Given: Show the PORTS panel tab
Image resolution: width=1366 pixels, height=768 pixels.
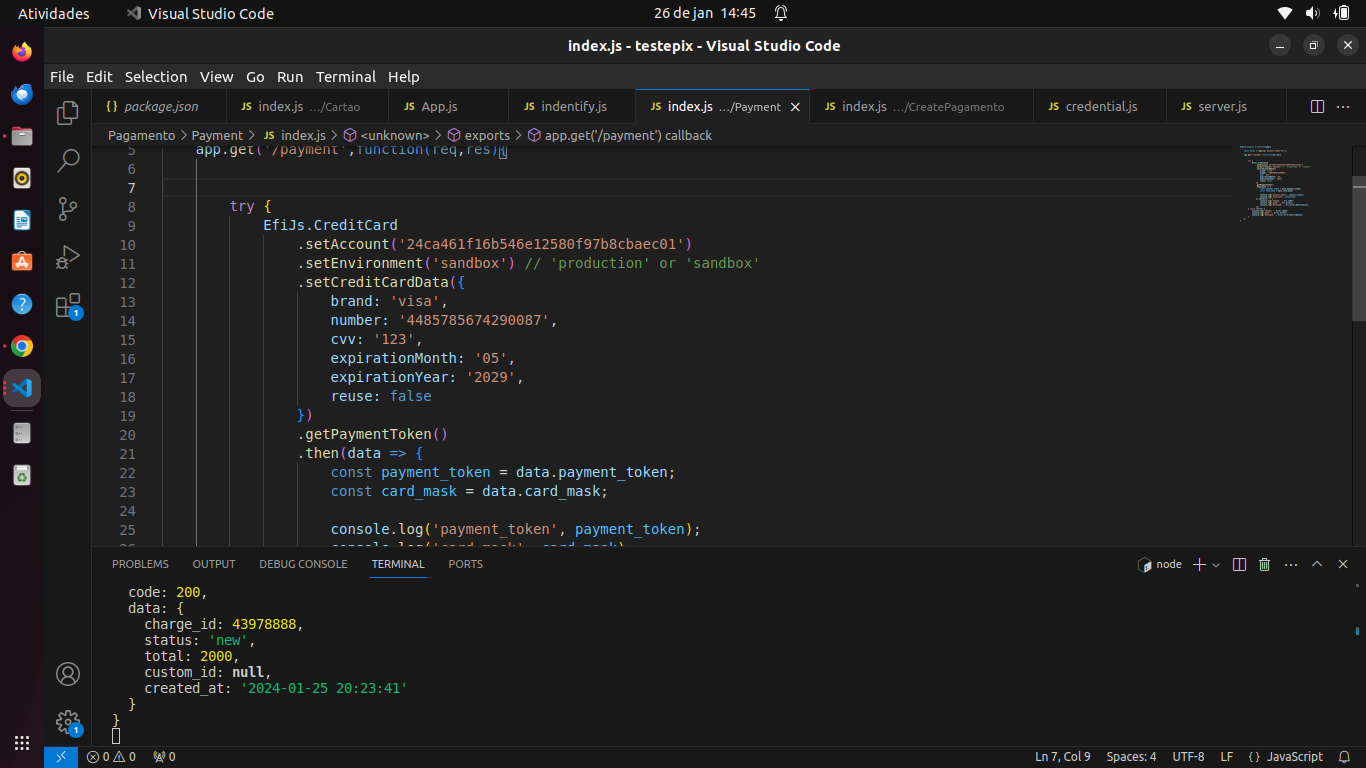Looking at the screenshot, I should click(465, 564).
